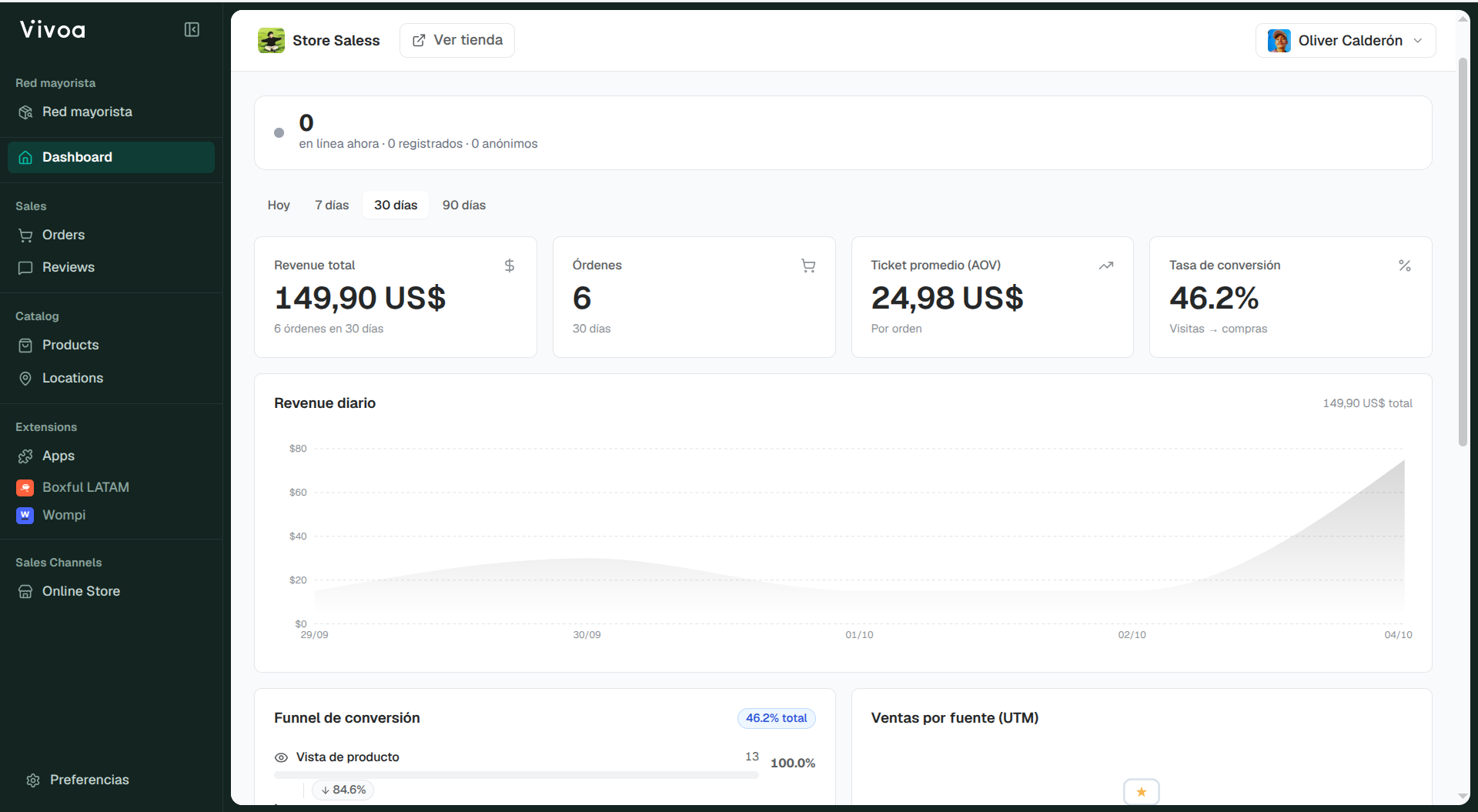Click the Vista de producto progress bar
The height and width of the screenshot is (812, 1478).
click(517, 775)
